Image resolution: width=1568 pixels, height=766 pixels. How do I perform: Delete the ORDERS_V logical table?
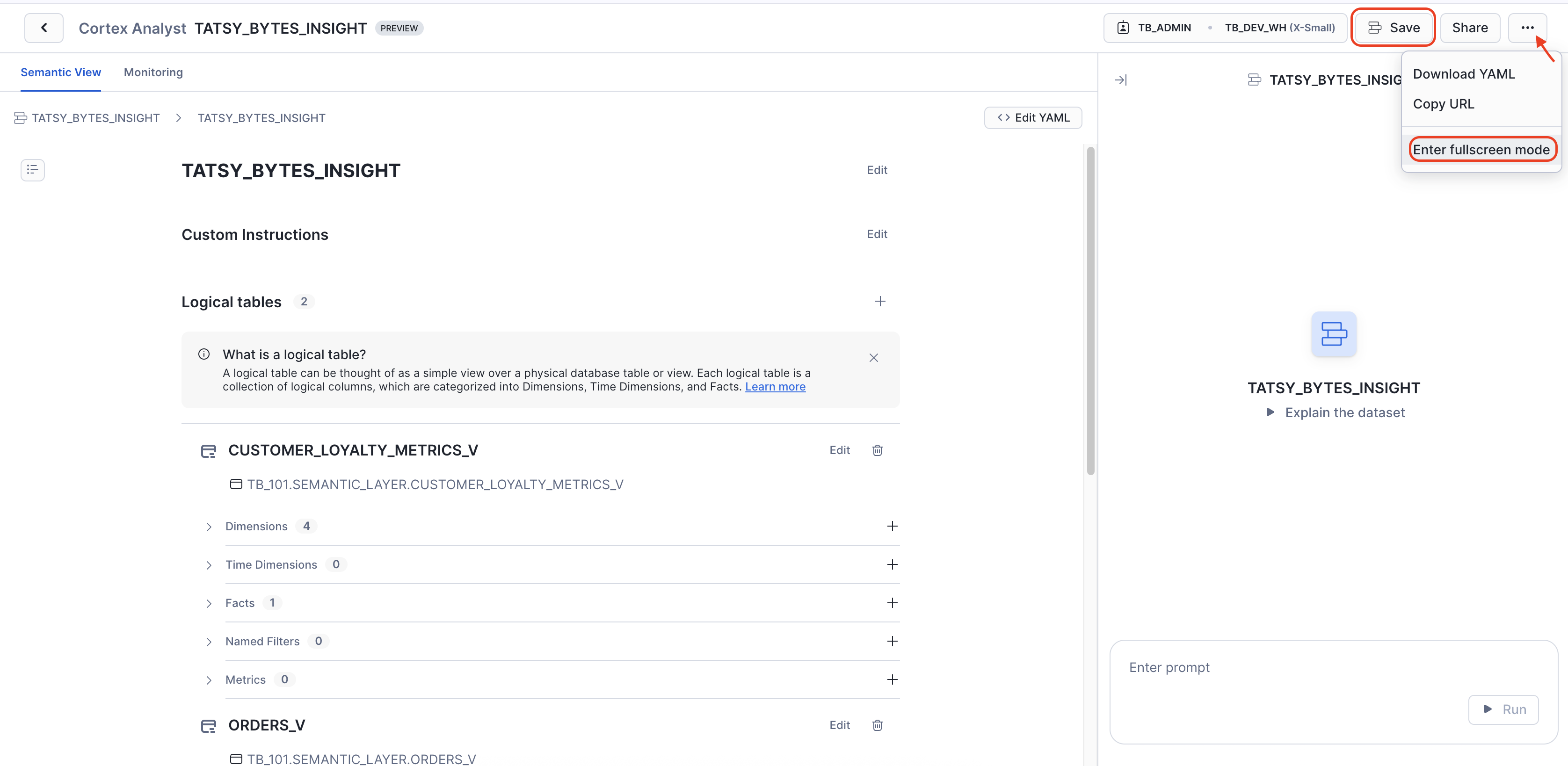(x=877, y=725)
